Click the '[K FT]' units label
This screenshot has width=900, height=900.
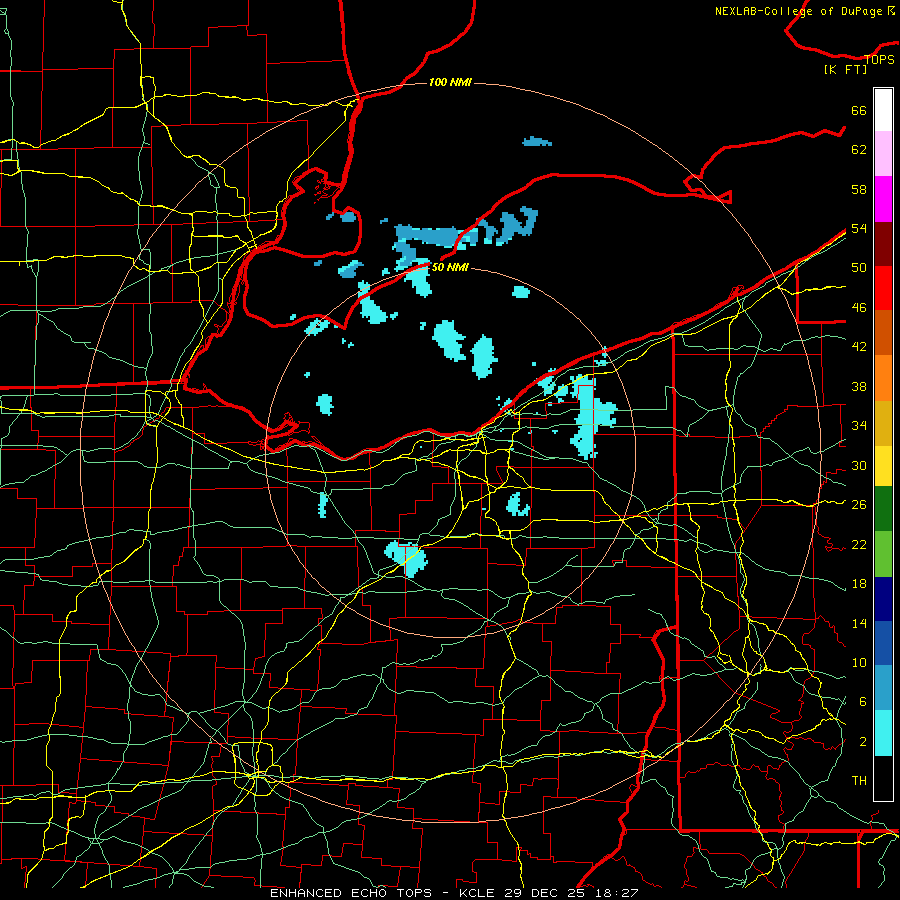pyautogui.click(x=846, y=69)
